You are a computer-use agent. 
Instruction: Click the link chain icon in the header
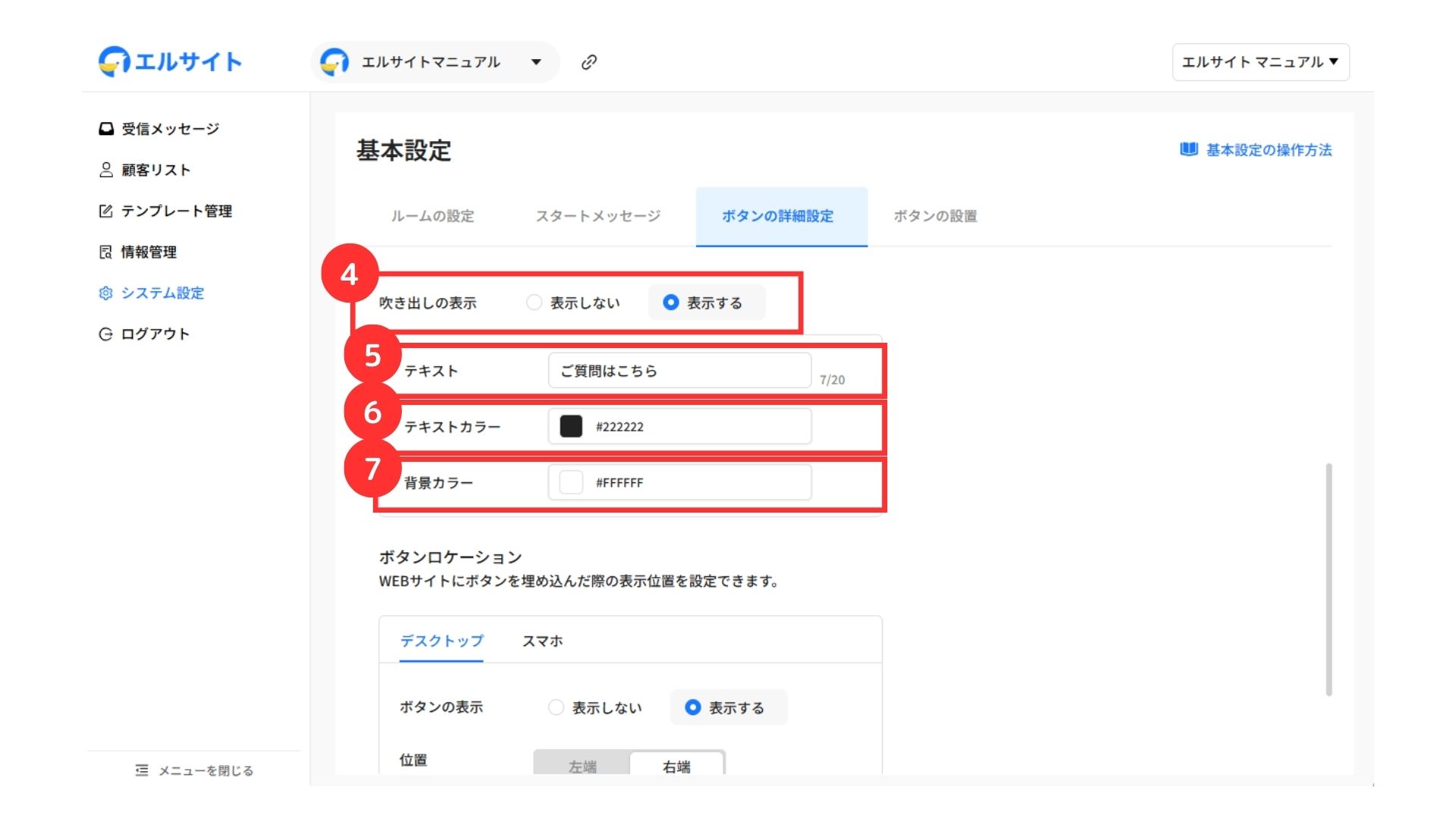click(588, 62)
